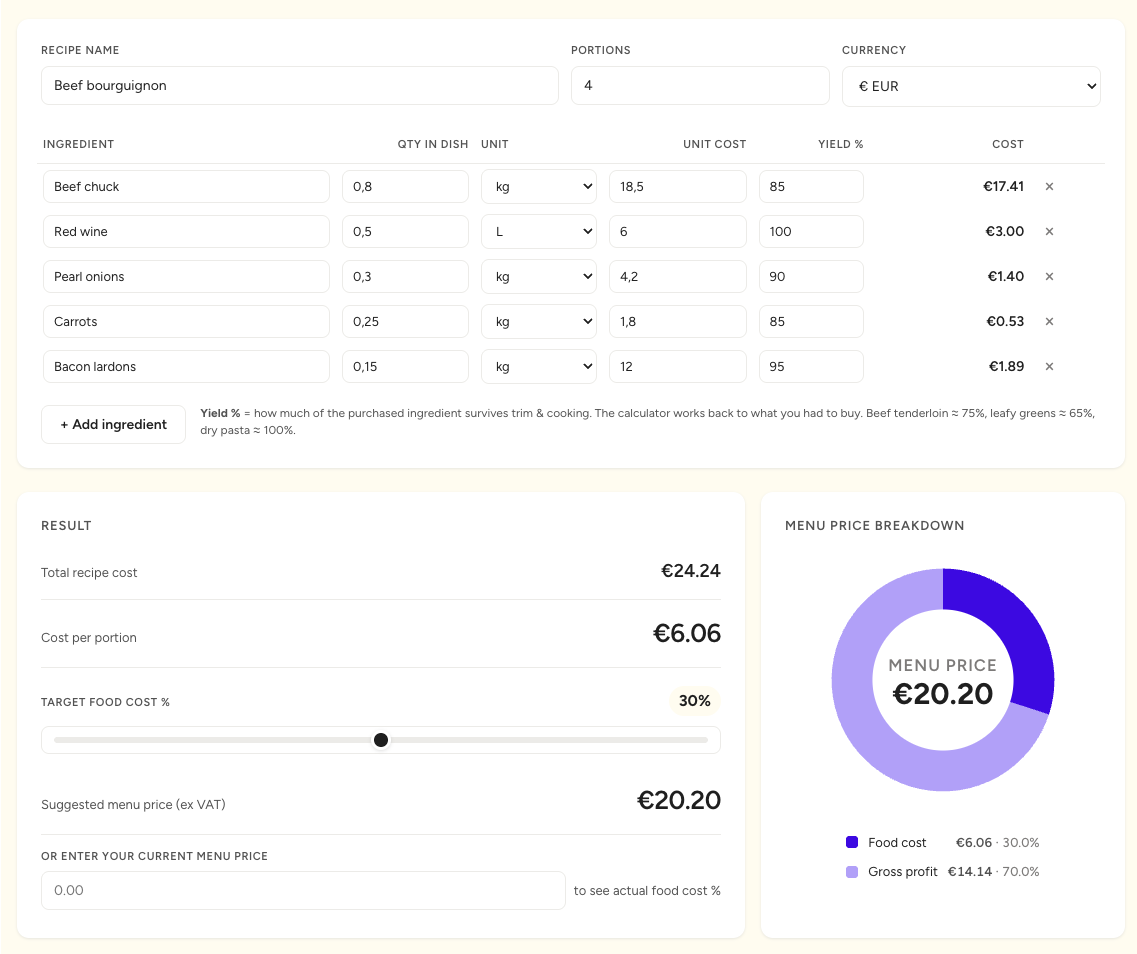The image size is (1137, 954).
Task: Adjust the Target food cost slider handle
Action: (381, 740)
